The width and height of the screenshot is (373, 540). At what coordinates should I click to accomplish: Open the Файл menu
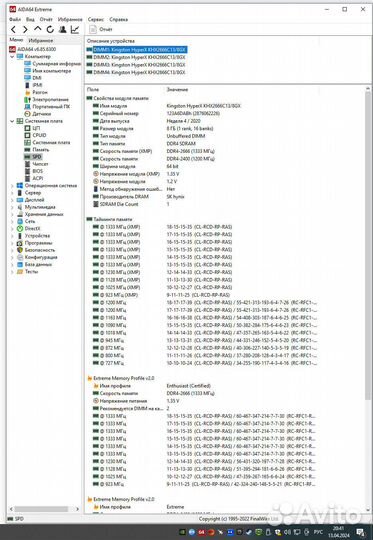pos(15,20)
